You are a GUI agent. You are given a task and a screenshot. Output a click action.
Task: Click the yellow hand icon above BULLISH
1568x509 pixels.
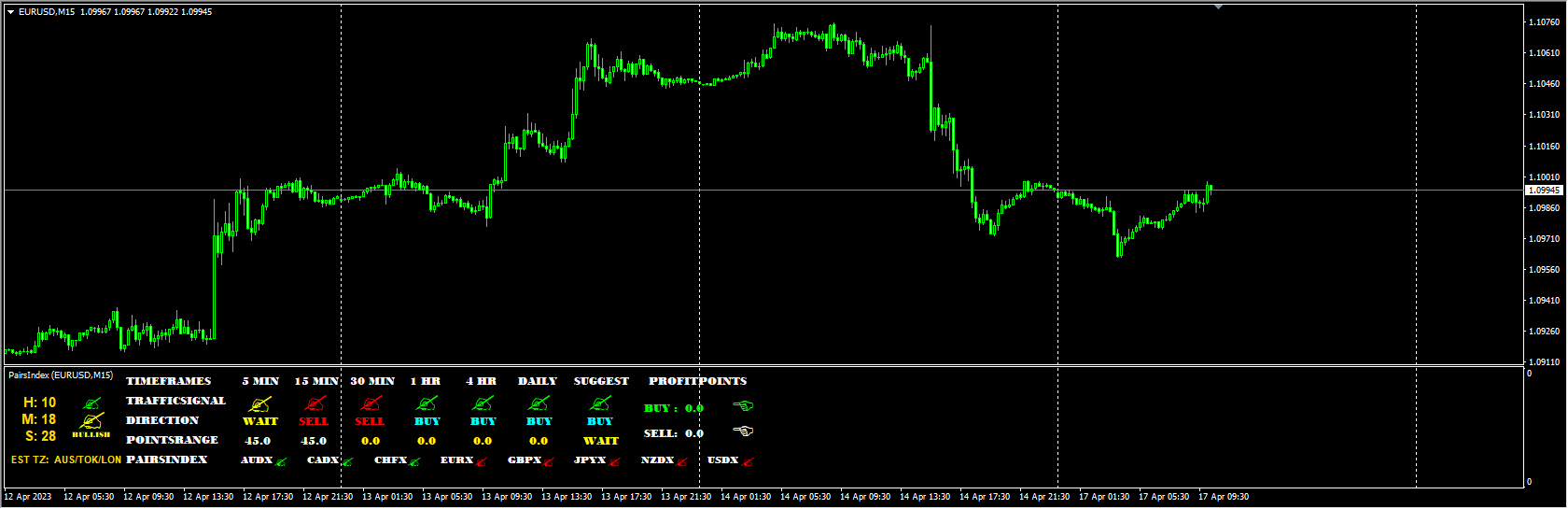(91, 421)
